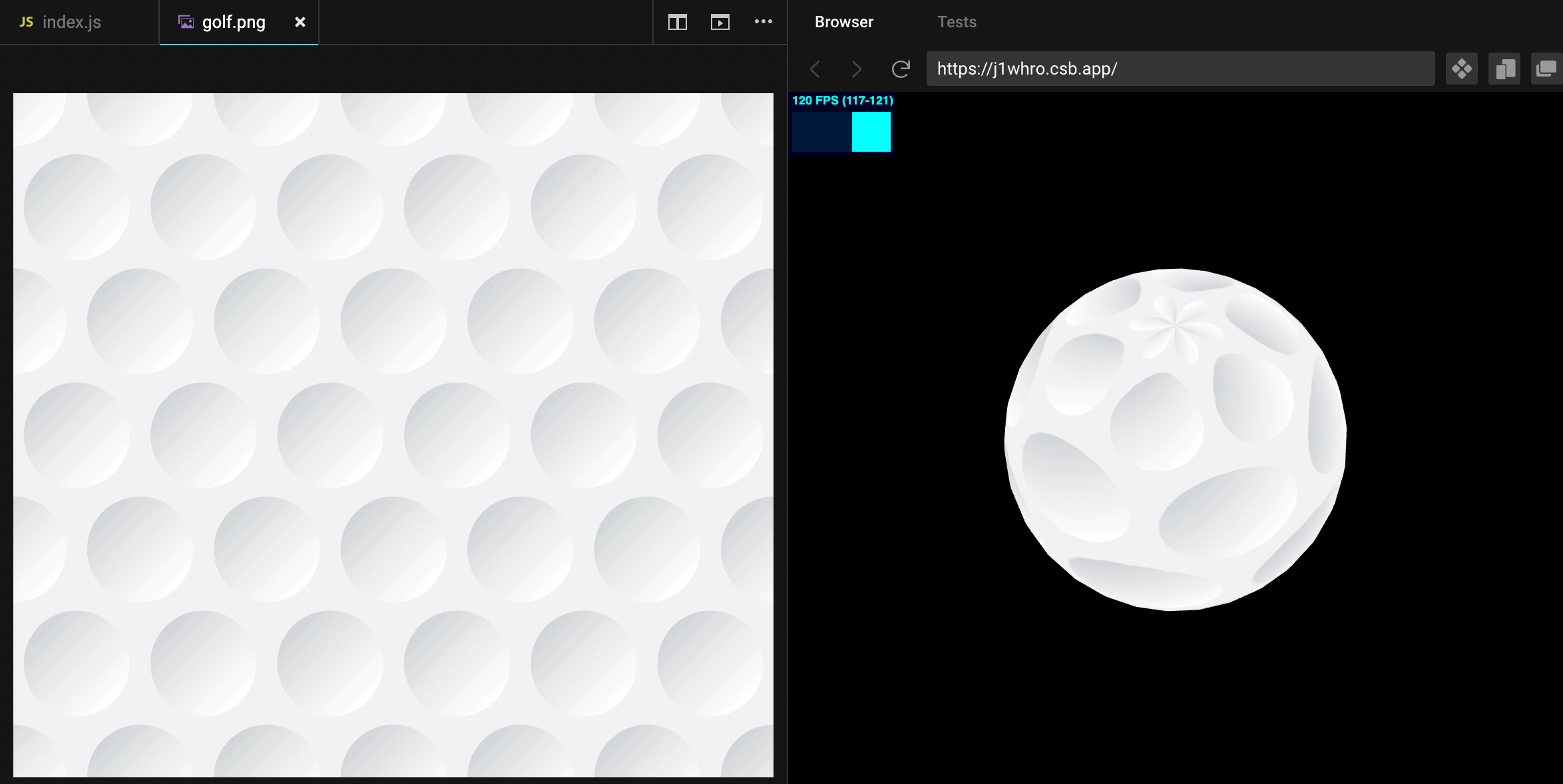Click the overlapping pages icon beside URL bar

pyautogui.click(x=1504, y=69)
